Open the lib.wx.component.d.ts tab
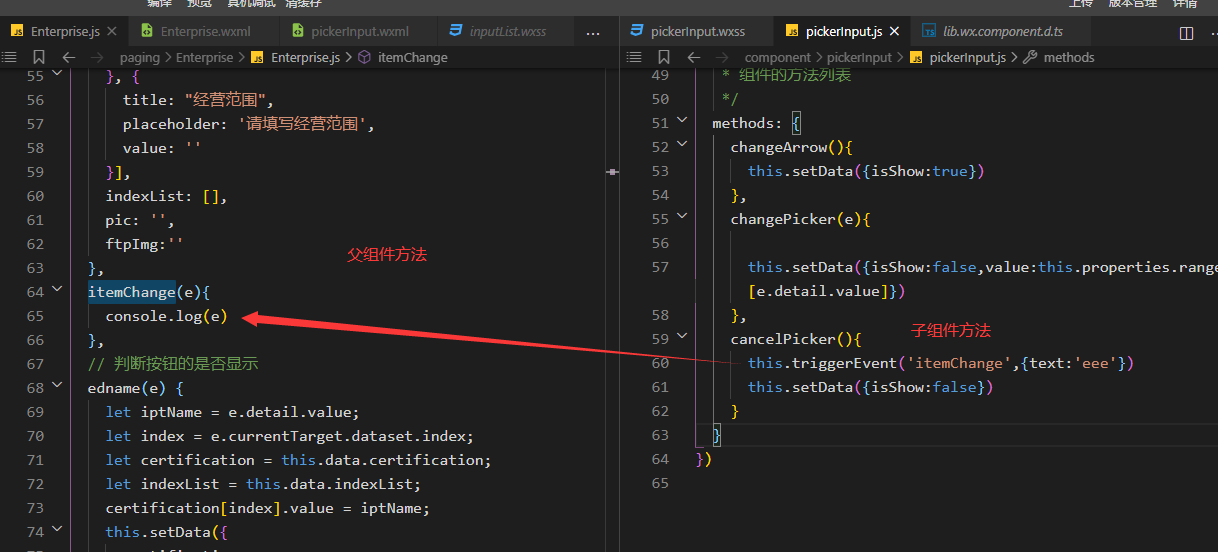Screen dimensions: 1218x552 point(1001,32)
